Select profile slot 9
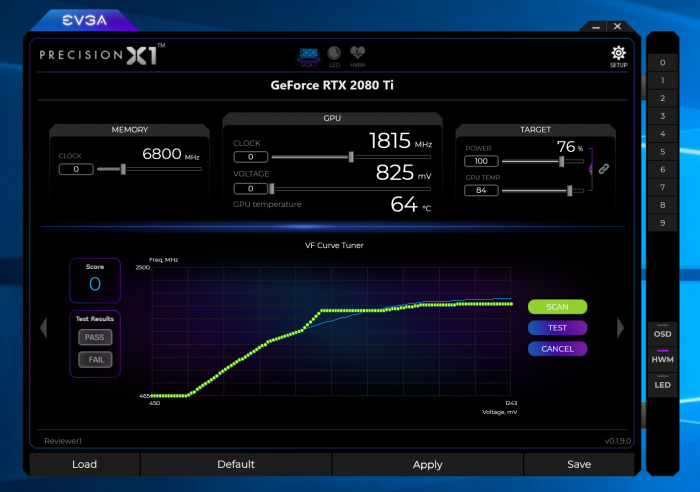The image size is (700, 492). [x=662, y=223]
